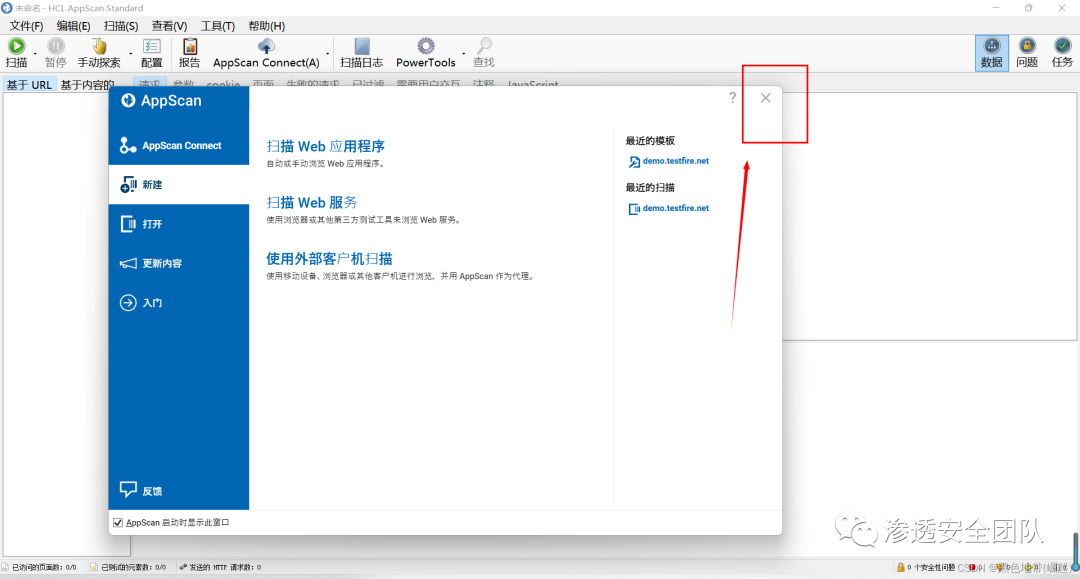Open the 扫描(S) menu
Image resolution: width=1080 pixels, height=579 pixels.
121,26
